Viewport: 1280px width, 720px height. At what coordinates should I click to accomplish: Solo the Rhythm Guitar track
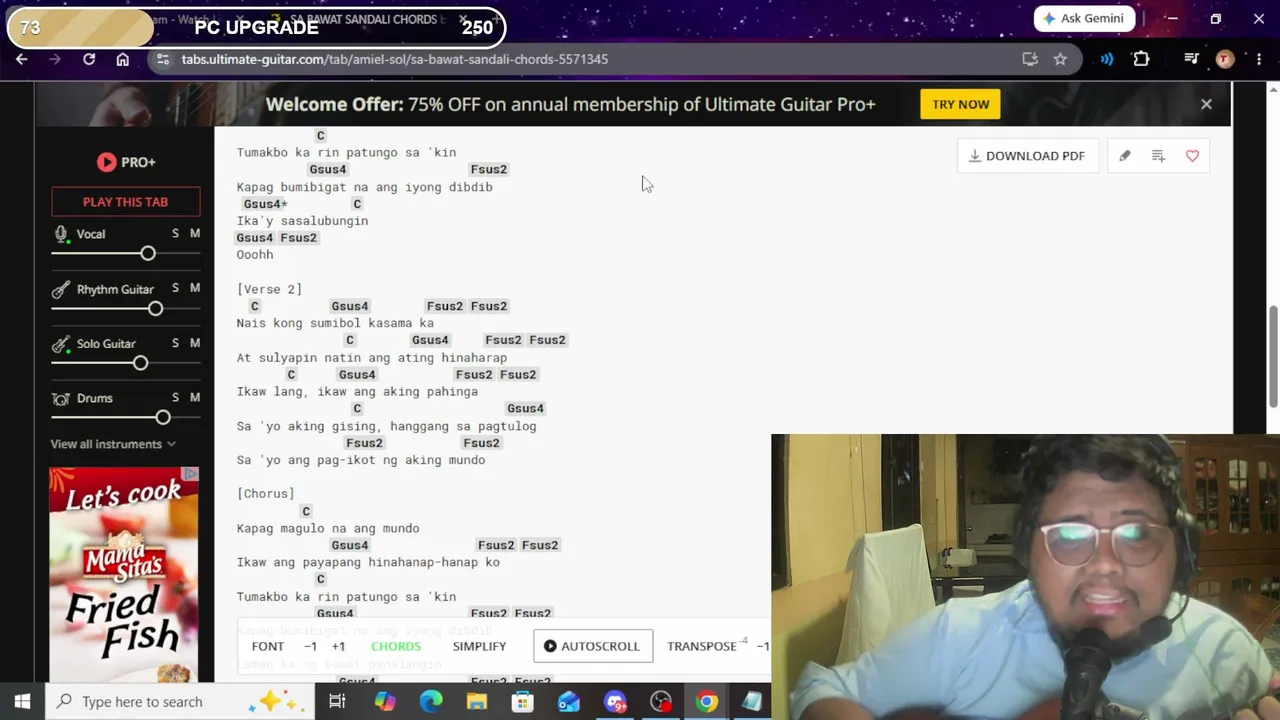pos(175,288)
